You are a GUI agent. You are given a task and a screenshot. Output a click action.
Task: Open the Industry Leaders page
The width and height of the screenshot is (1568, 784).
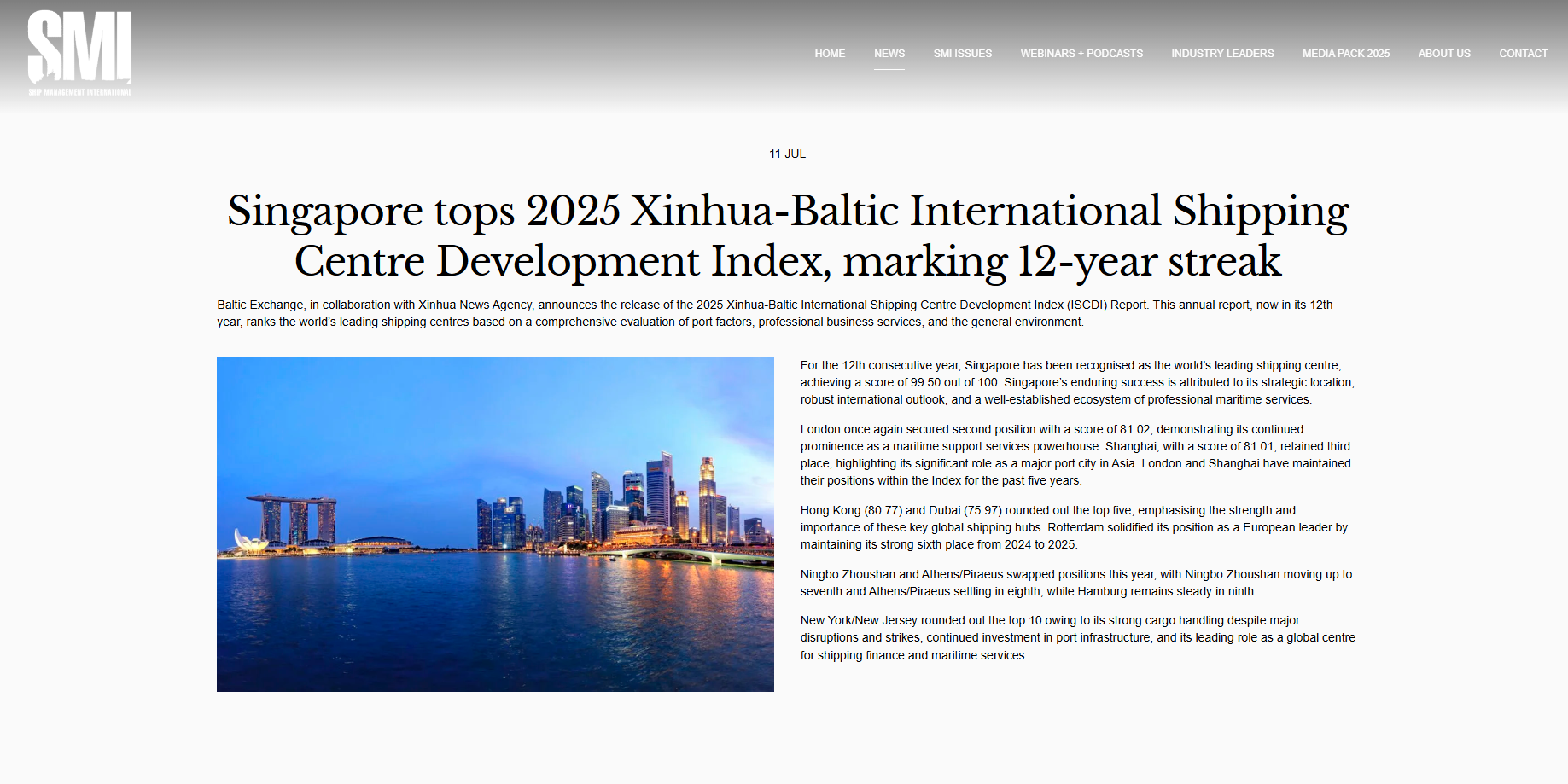click(1221, 54)
